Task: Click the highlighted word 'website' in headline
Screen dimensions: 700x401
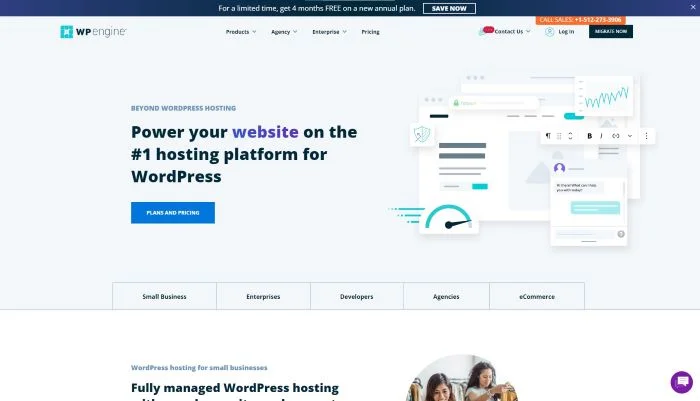Action: pyautogui.click(x=265, y=132)
